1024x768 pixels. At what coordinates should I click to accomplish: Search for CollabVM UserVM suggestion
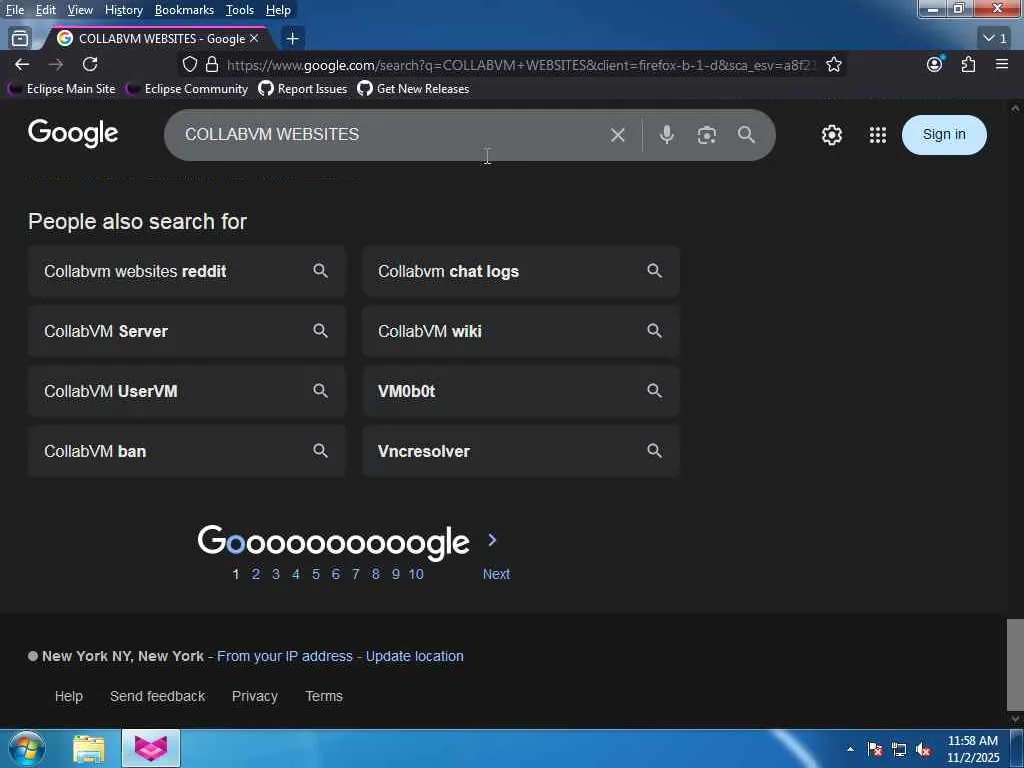pos(186,391)
